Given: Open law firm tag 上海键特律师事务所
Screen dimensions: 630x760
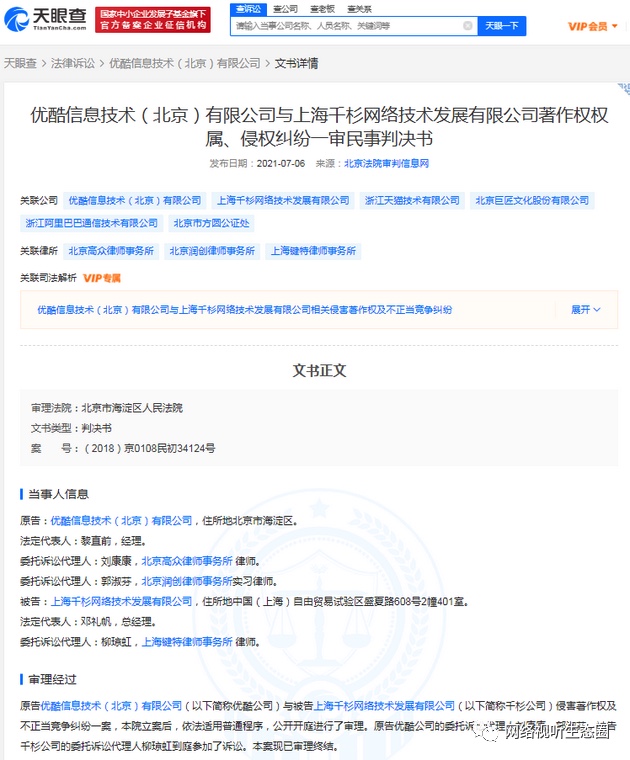Looking at the screenshot, I should (313, 251).
